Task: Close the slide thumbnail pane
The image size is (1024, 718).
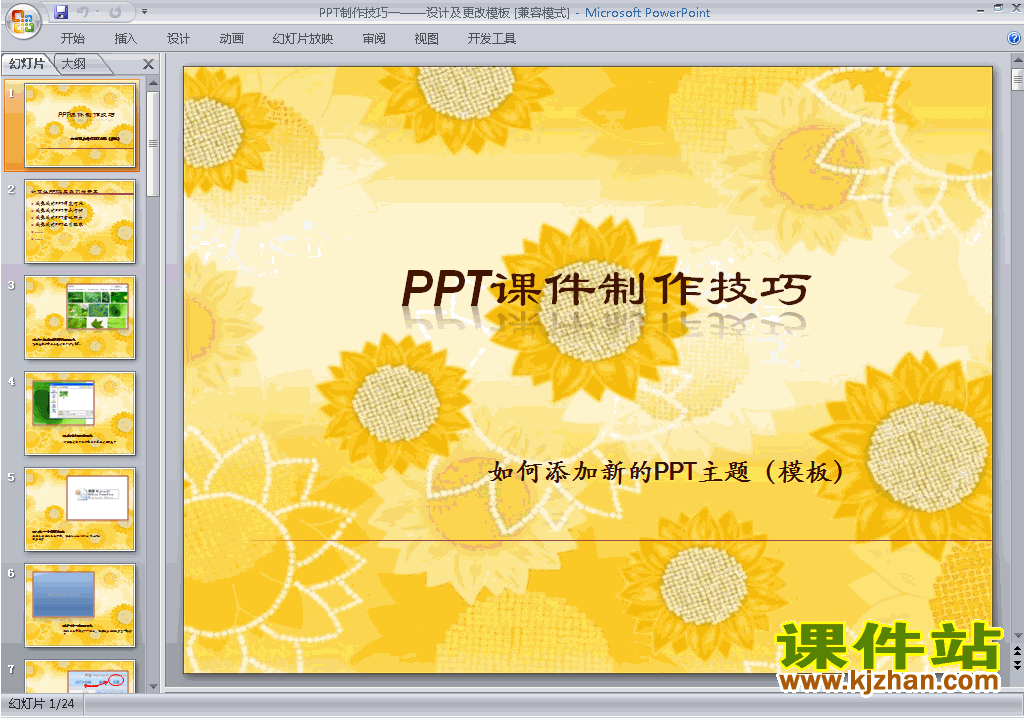Action: (x=148, y=64)
